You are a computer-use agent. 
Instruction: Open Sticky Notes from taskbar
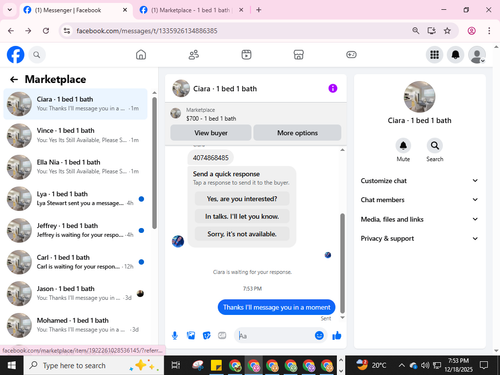[x=216, y=366]
